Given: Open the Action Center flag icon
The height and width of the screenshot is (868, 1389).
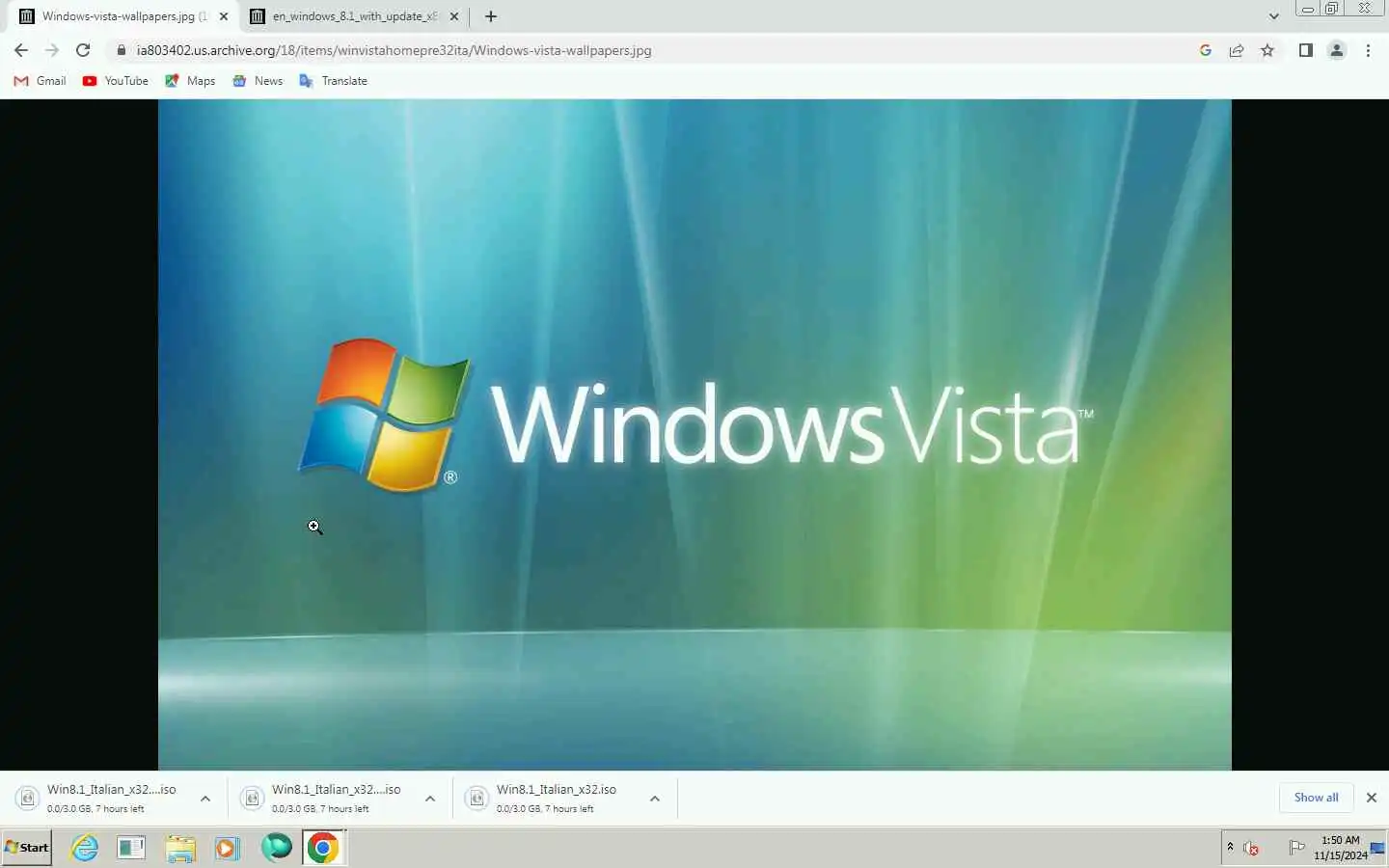Looking at the screenshot, I should pos(1296,848).
